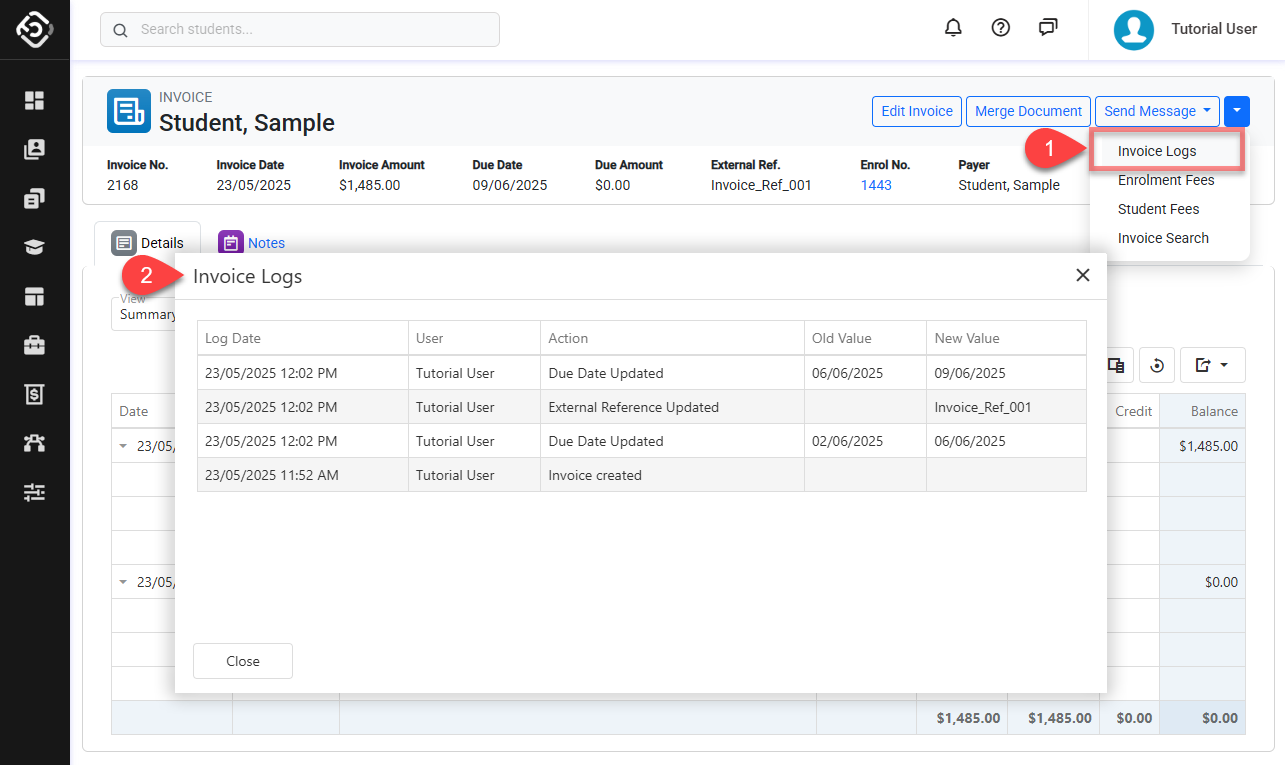Choose Invoice Search menu entry

[x=1163, y=238]
